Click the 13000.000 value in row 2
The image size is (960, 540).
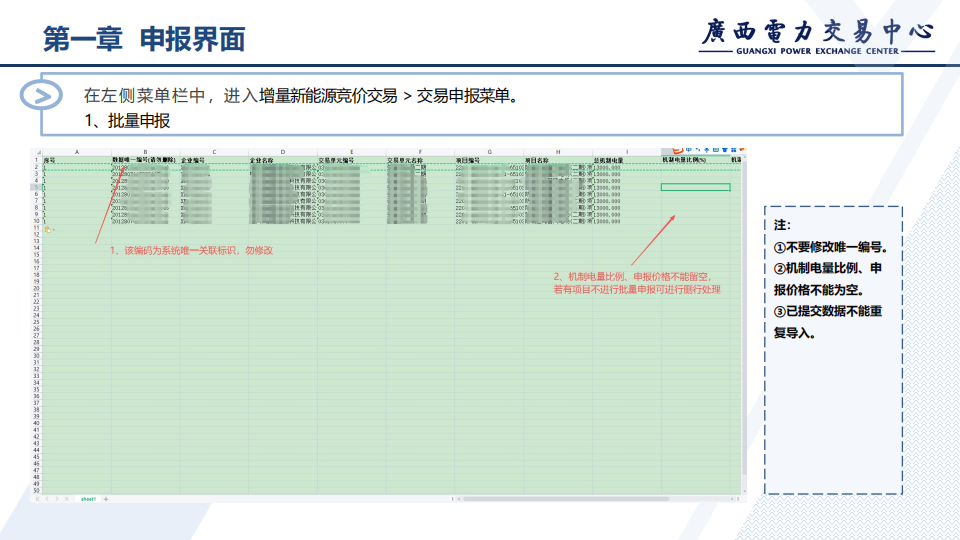coord(607,167)
